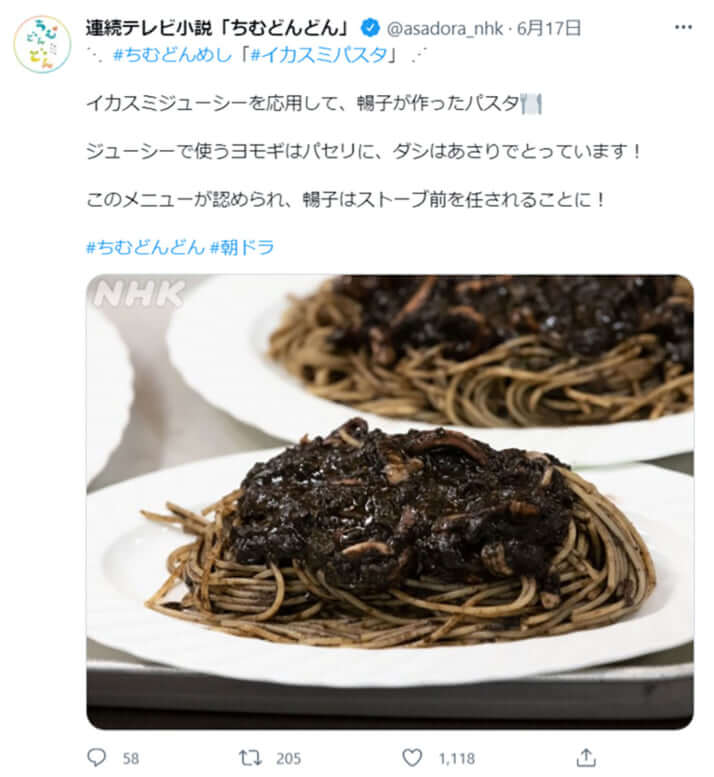Screen dimensions: 714x777
Task: Click the like count 1,118
Action: coord(456,758)
